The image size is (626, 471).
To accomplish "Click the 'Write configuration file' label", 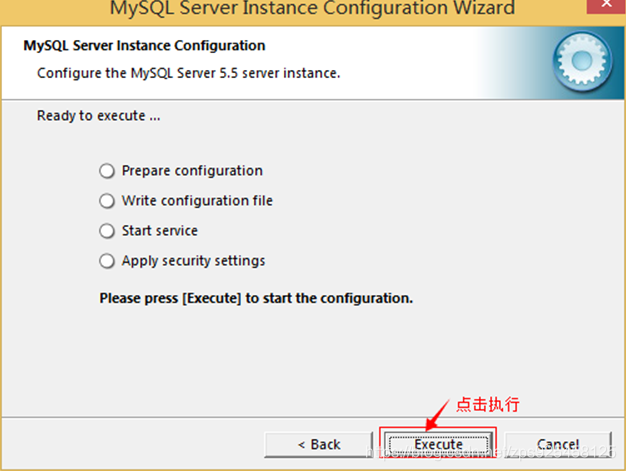I will (x=197, y=201).
